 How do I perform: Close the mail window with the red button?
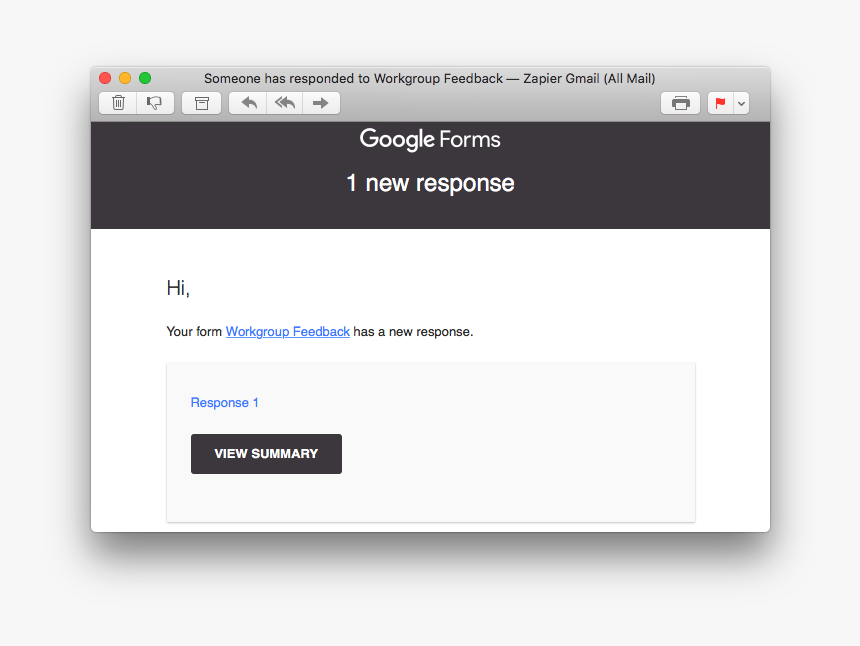coord(105,78)
